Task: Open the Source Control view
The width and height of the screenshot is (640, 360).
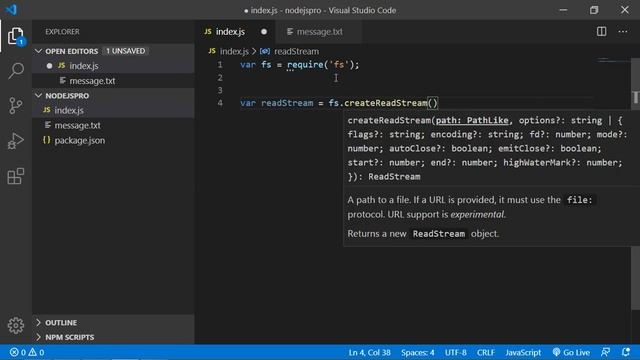Action: [16, 106]
